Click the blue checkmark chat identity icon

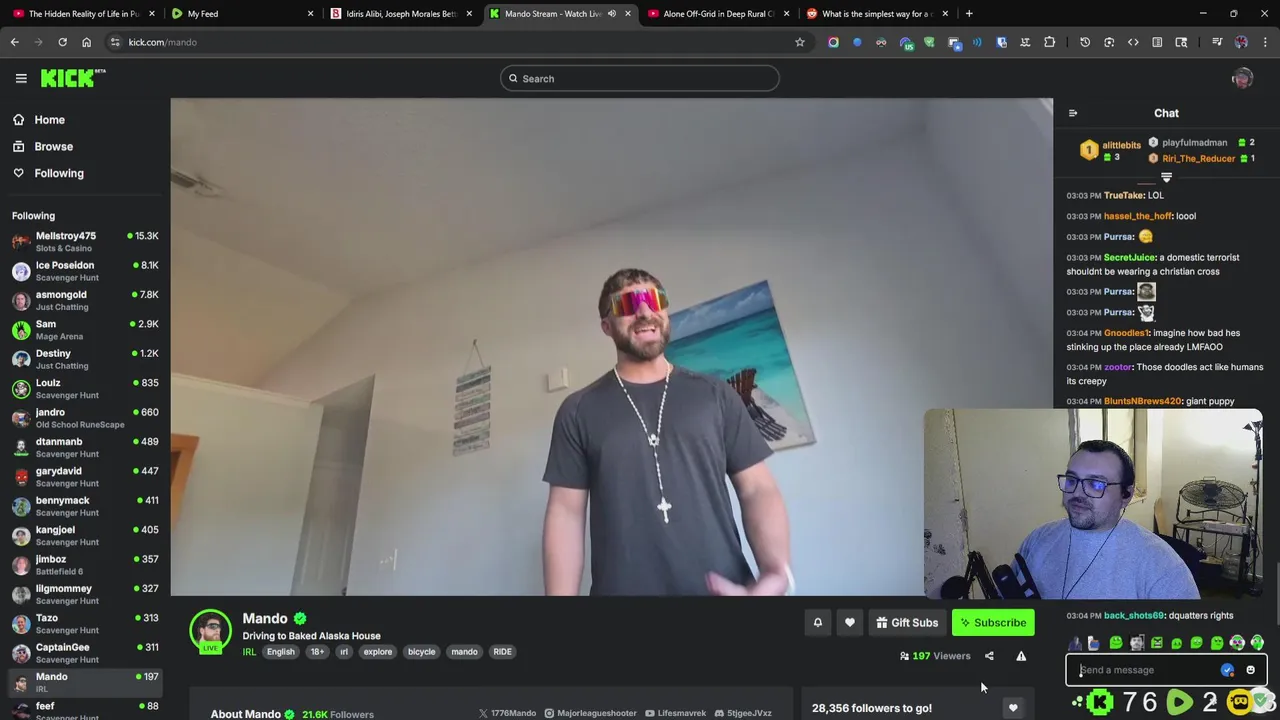(1227, 670)
